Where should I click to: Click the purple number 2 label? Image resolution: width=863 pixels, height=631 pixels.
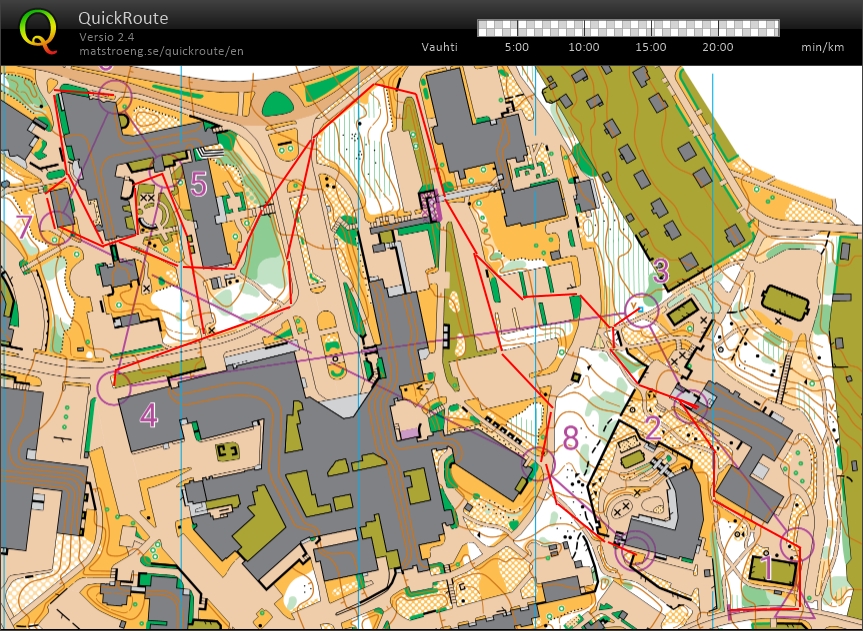653,429
